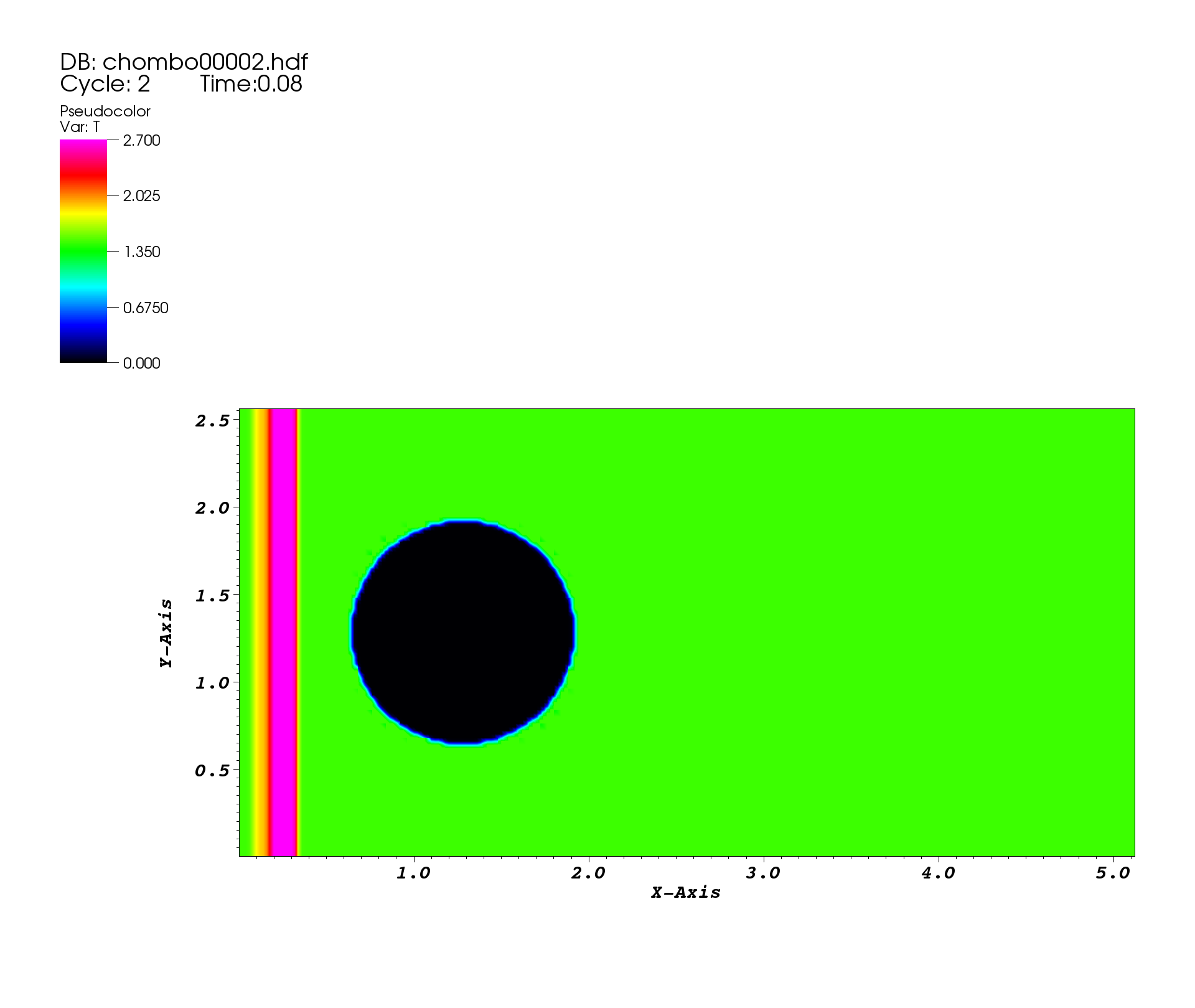This screenshot has width=1195, height=1008.
Task: Click the 'Var: T' label
Action: [80, 127]
